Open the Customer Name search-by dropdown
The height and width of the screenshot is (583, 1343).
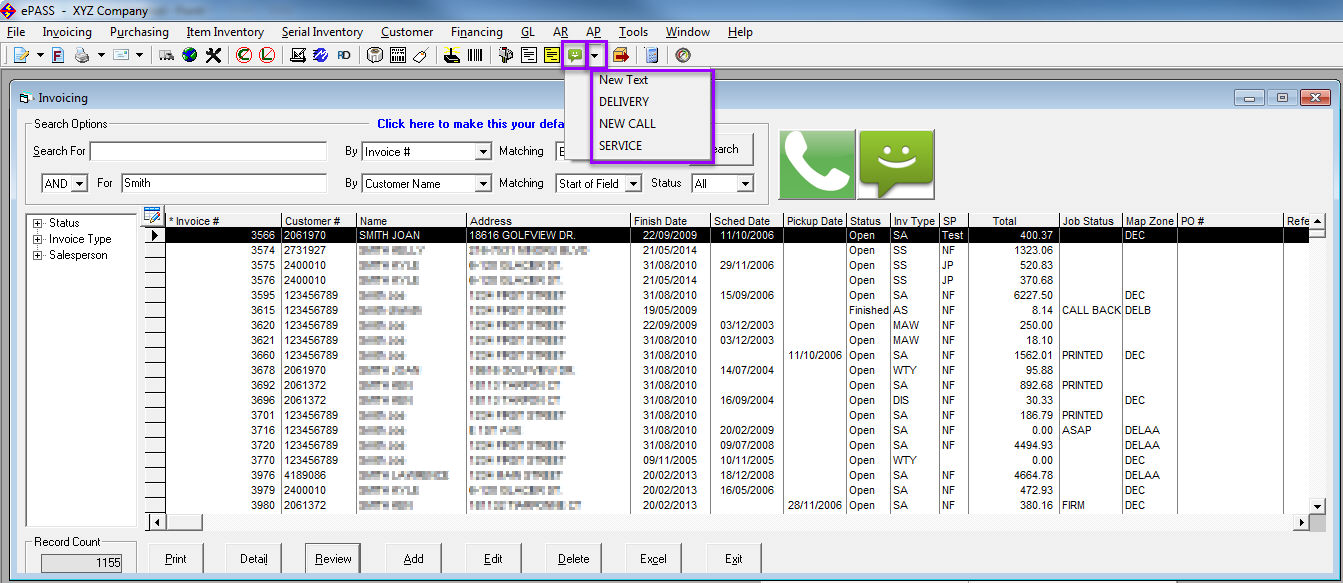(483, 184)
